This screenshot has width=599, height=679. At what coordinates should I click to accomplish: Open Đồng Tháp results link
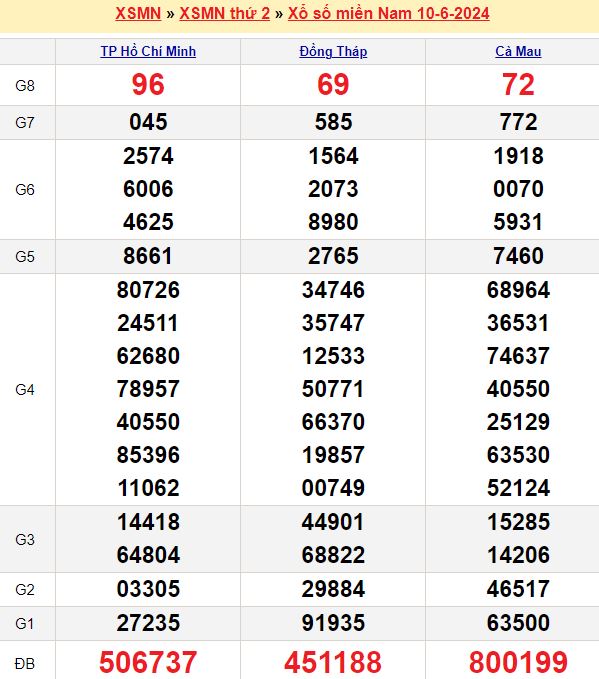click(x=333, y=52)
